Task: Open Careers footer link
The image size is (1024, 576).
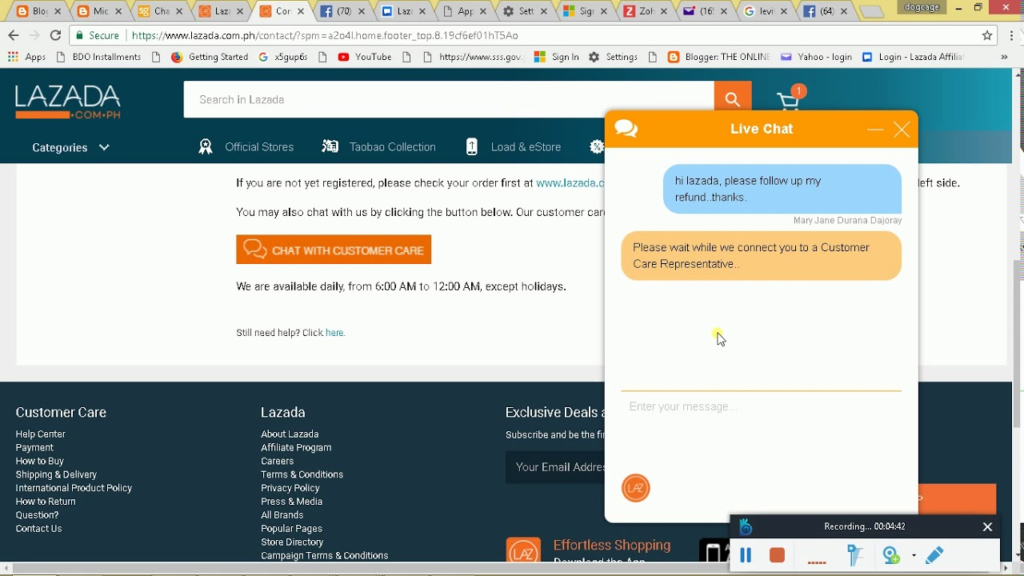Action: (277, 461)
